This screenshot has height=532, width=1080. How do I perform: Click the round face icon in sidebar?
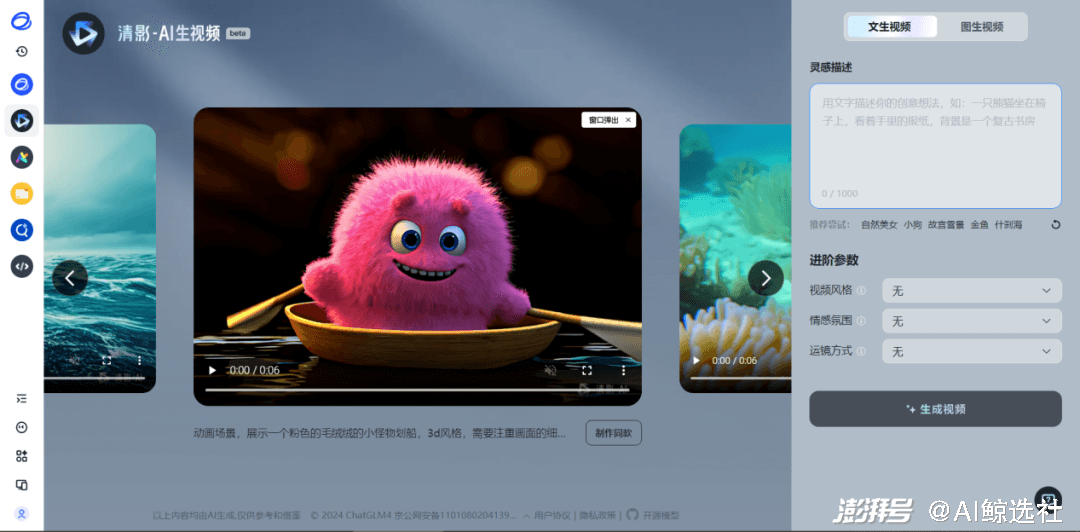pos(21,427)
